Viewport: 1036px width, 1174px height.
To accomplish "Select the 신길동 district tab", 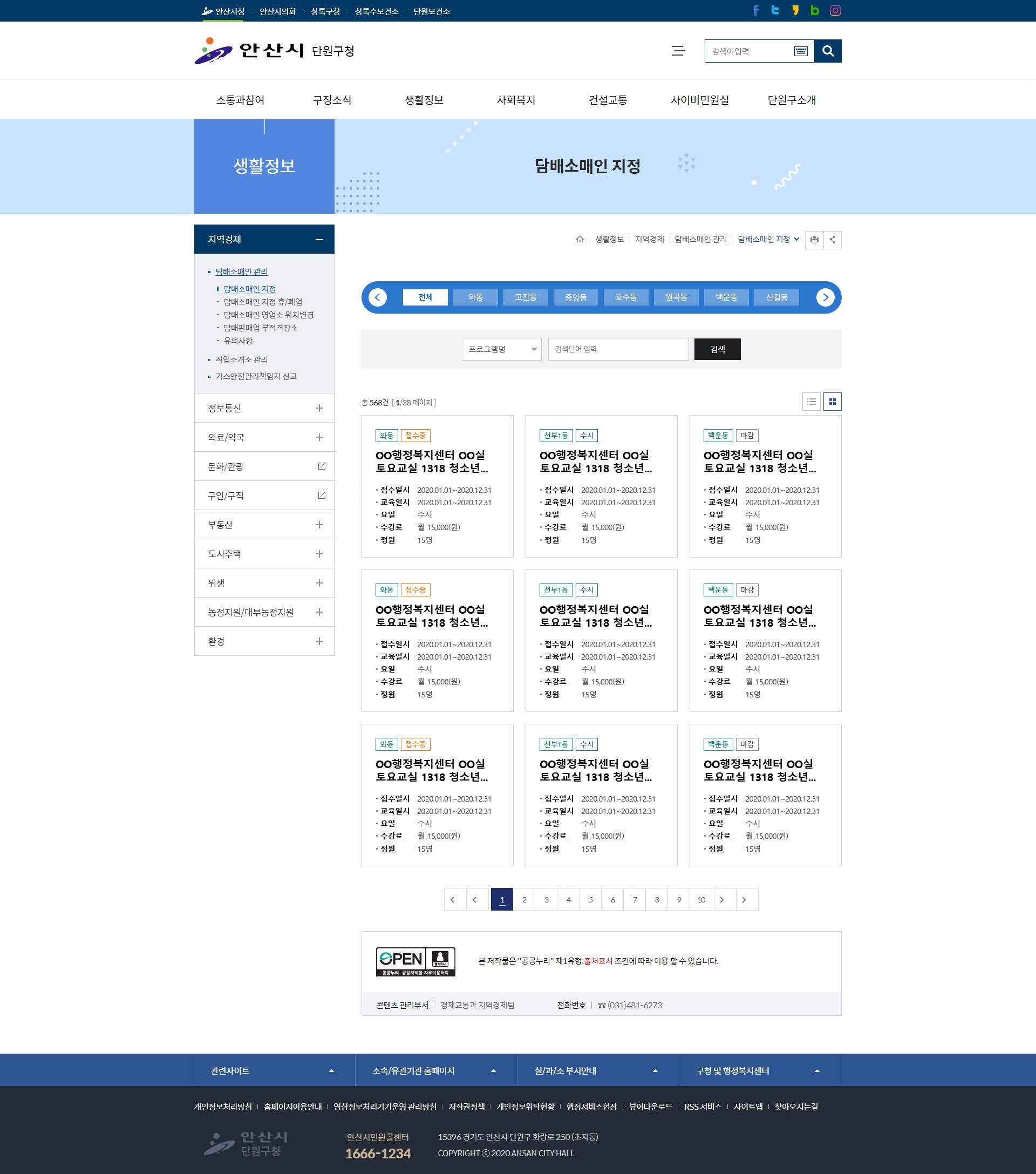I will (776, 297).
